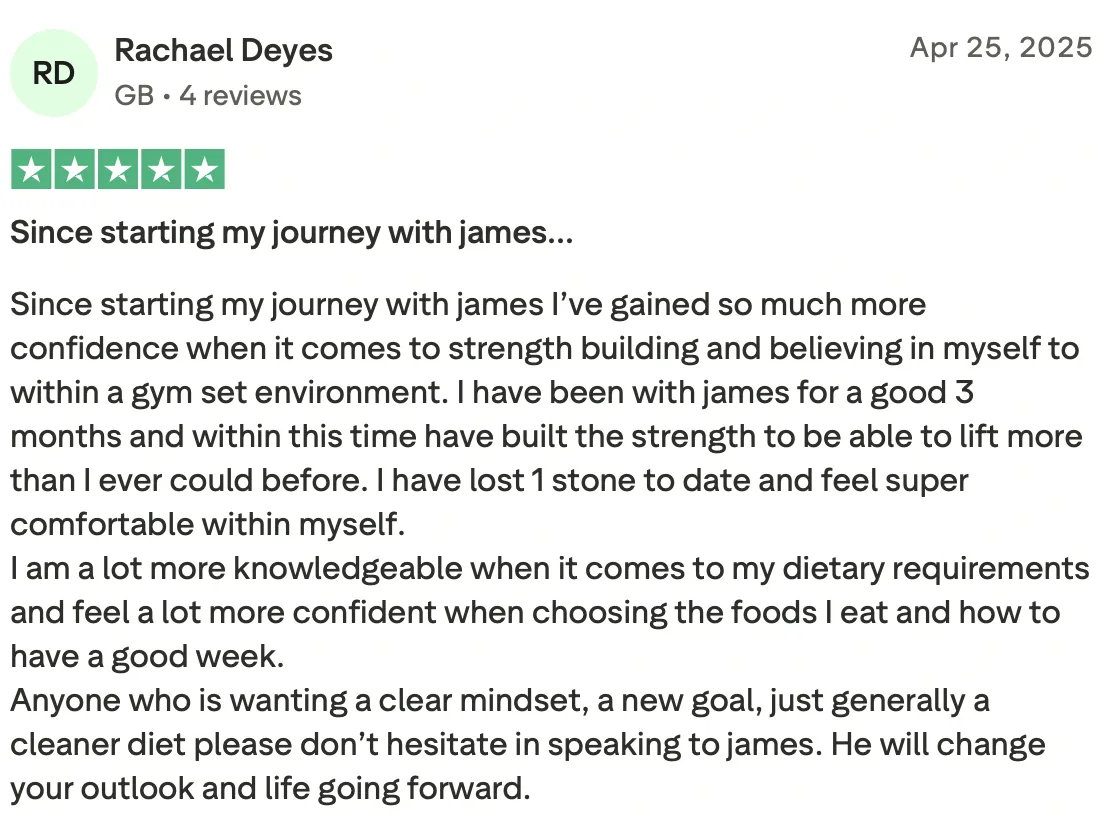The image size is (1108, 816).
Task: Click the second green rating star
Action: point(74,169)
